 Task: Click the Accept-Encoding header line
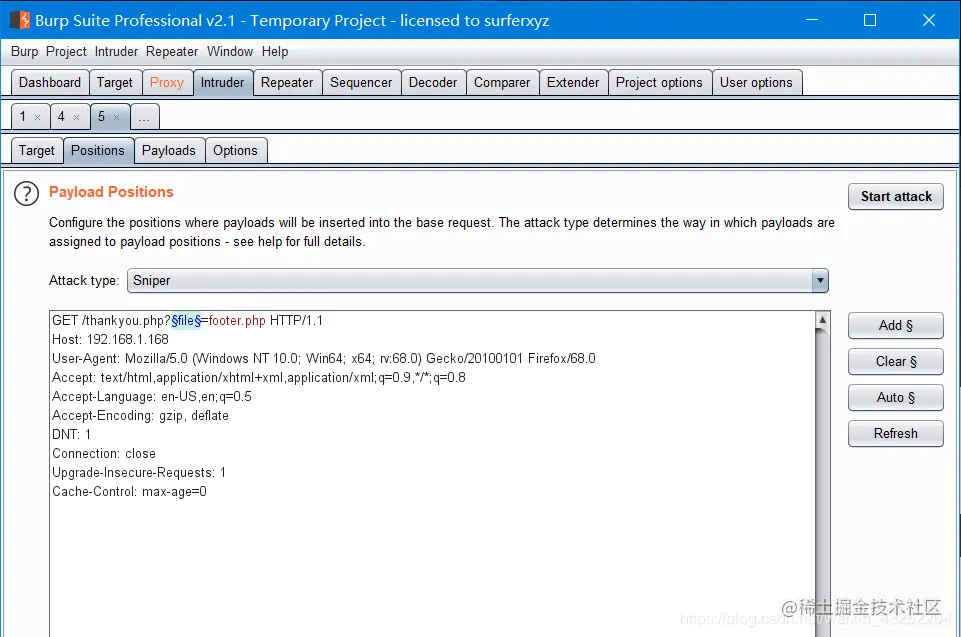140,416
